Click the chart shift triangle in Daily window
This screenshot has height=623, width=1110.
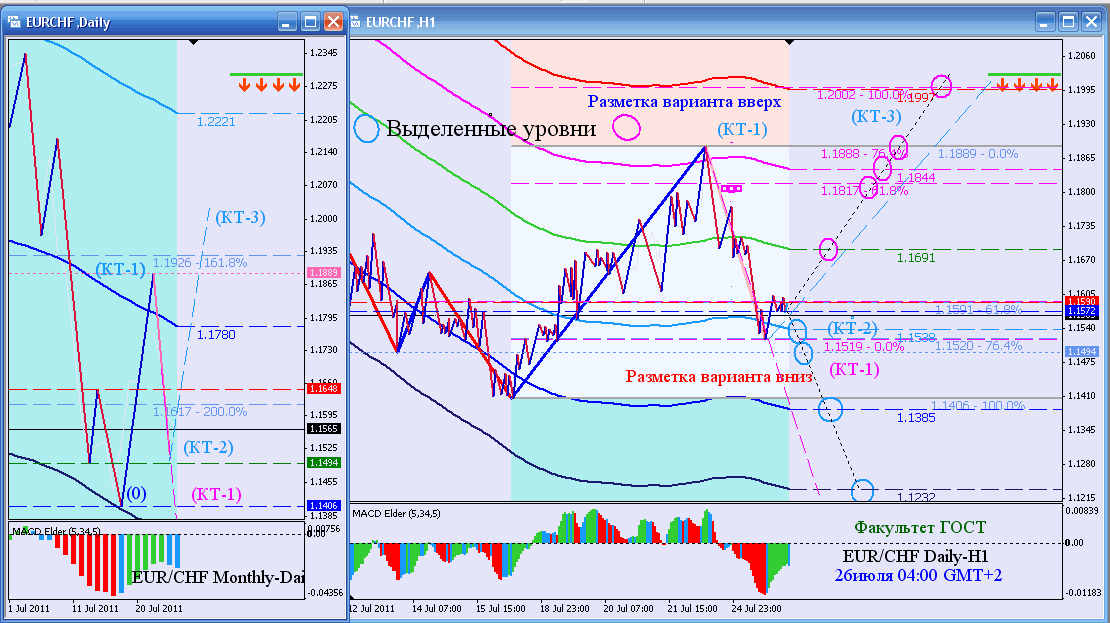[193, 42]
